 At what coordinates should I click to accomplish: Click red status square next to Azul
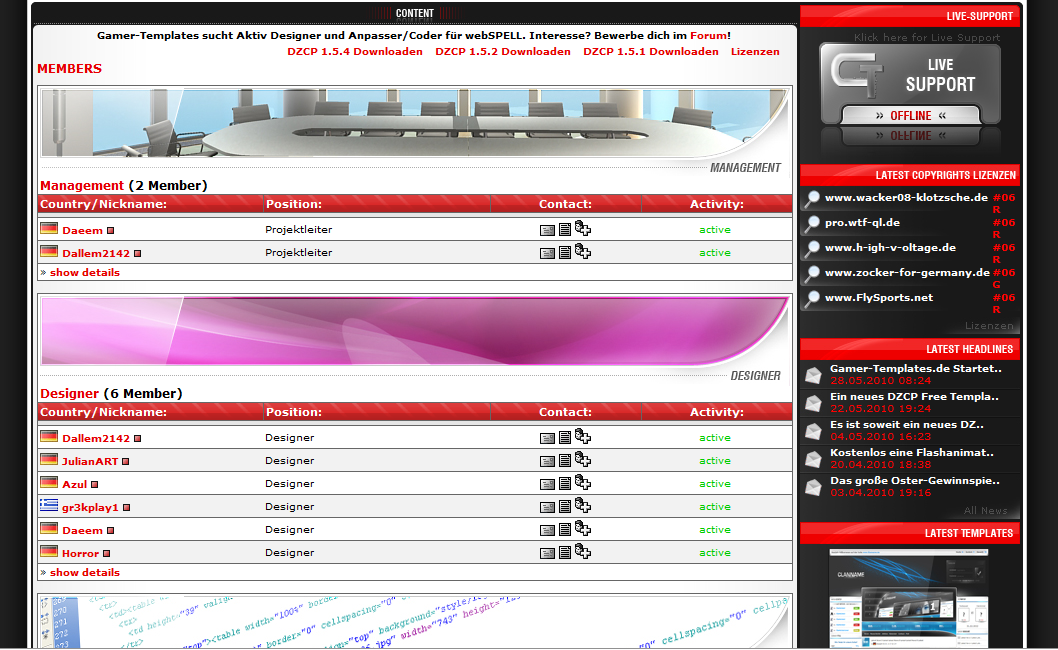pos(94,485)
